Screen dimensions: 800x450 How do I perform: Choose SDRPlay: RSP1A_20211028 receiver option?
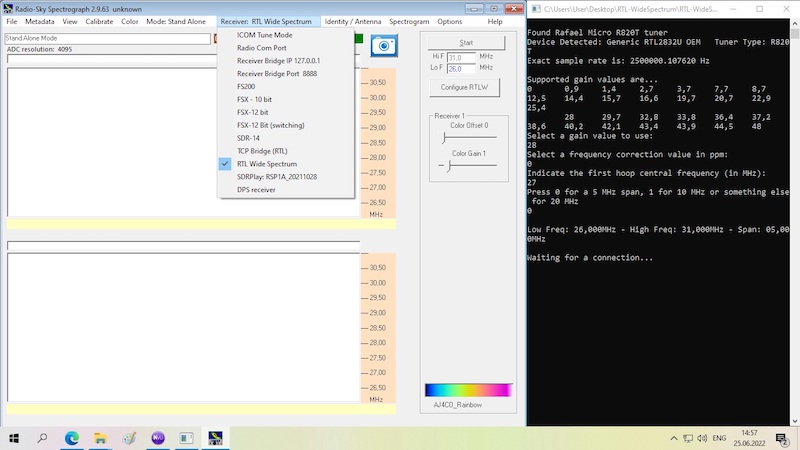tap(276, 177)
